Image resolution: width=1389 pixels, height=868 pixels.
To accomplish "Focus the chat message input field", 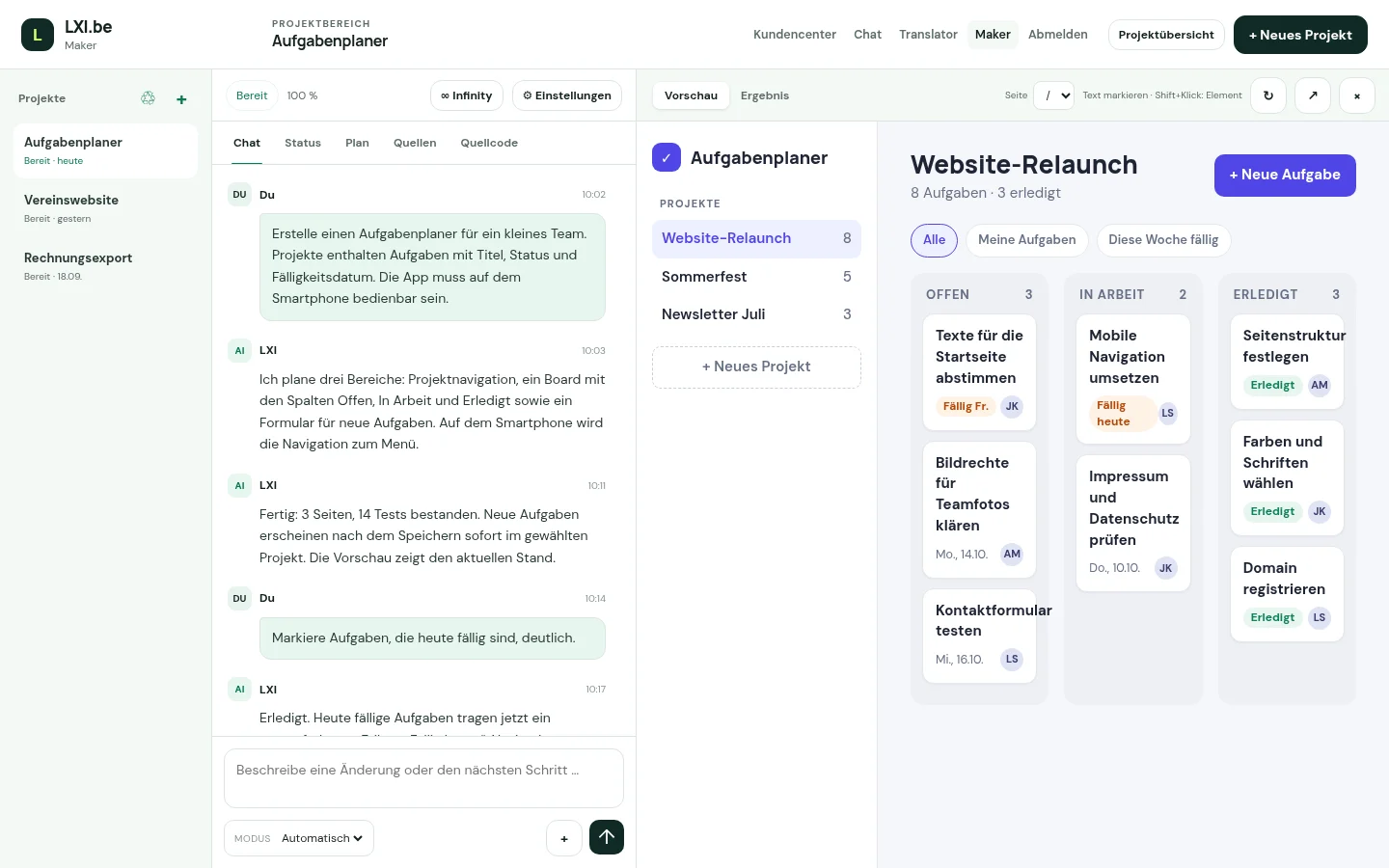I will (423, 777).
